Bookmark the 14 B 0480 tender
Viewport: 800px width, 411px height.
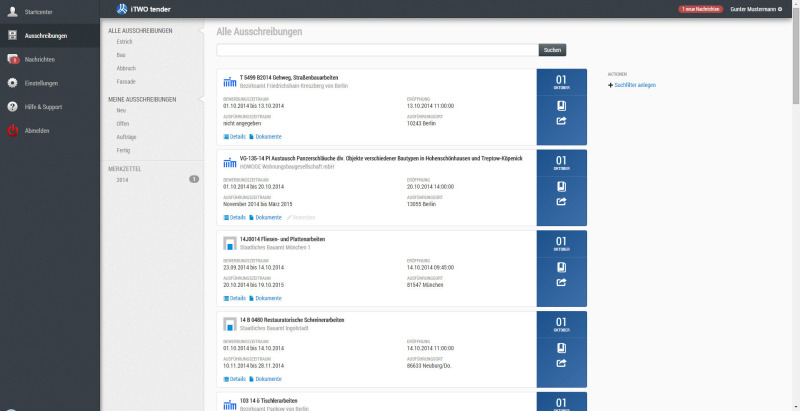point(561,348)
